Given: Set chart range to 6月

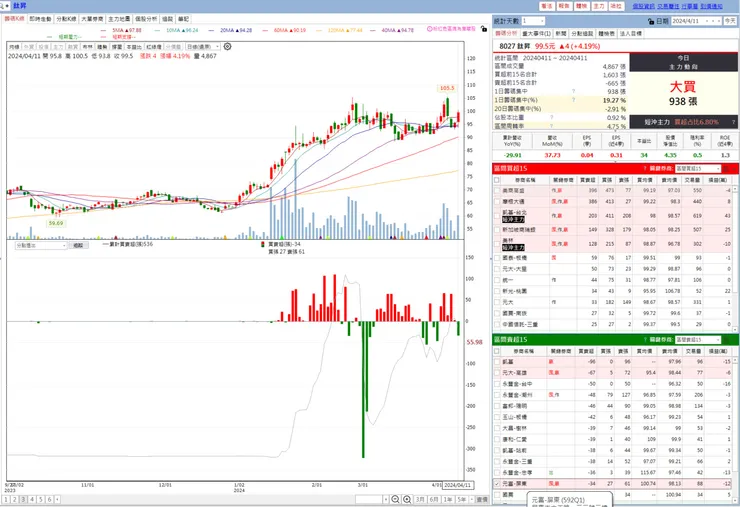Looking at the screenshot, I should click(x=434, y=499).
